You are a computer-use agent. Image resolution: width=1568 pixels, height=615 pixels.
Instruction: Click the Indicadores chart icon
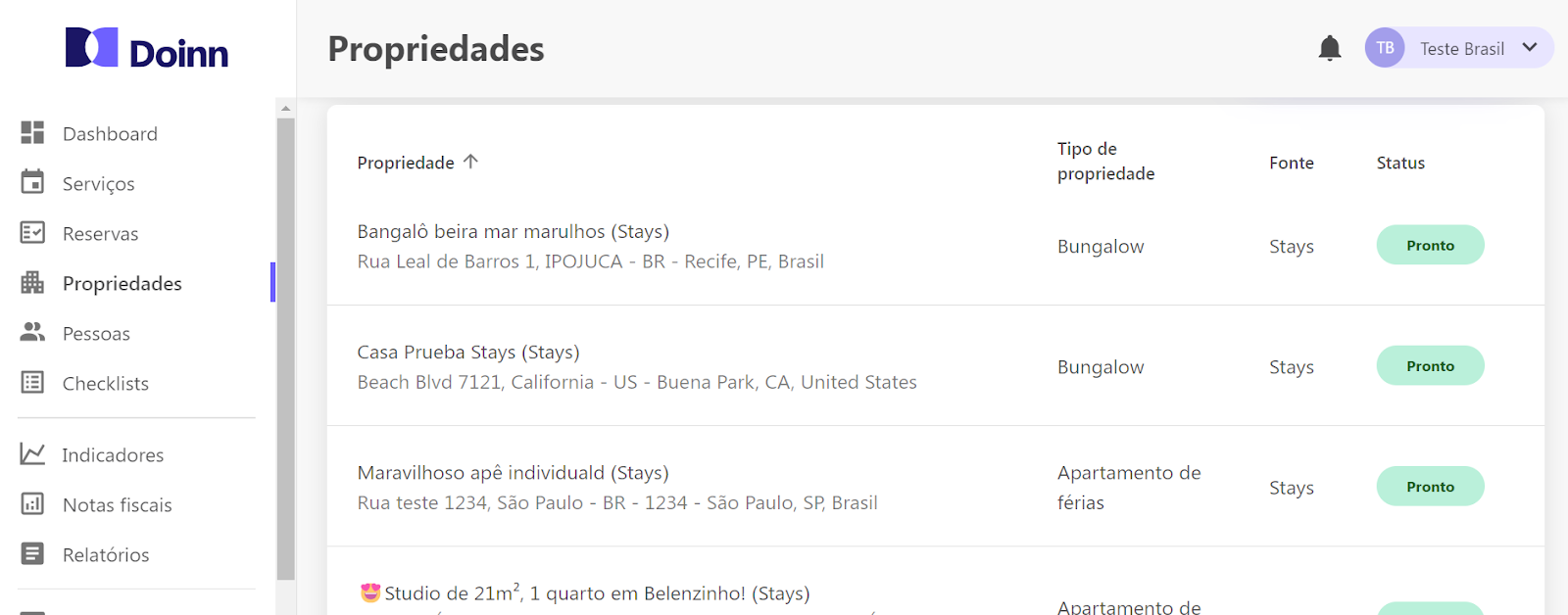click(x=32, y=453)
